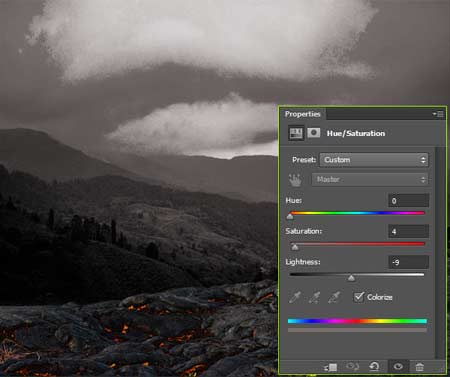Switch to the Properties tab
The width and height of the screenshot is (450, 377).
pos(303,114)
